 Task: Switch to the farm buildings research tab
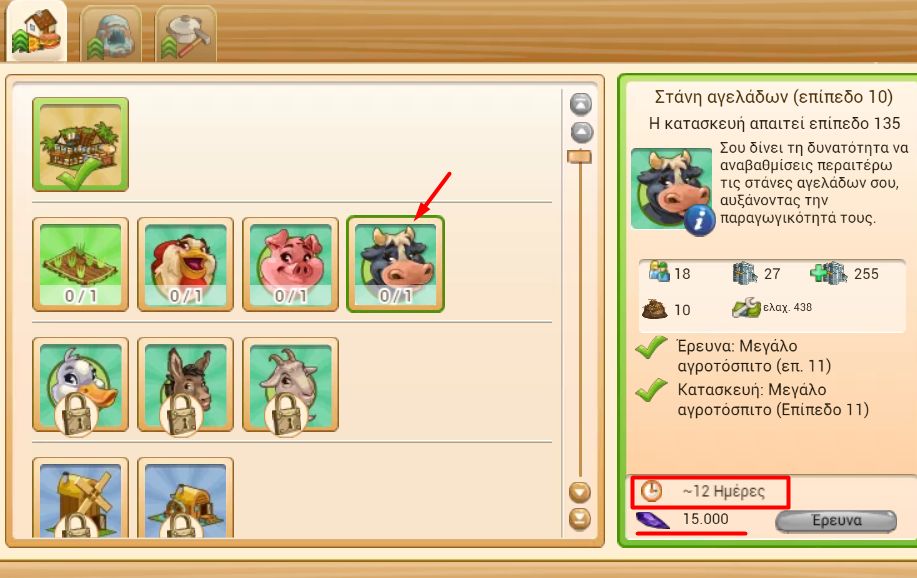pos(36,31)
